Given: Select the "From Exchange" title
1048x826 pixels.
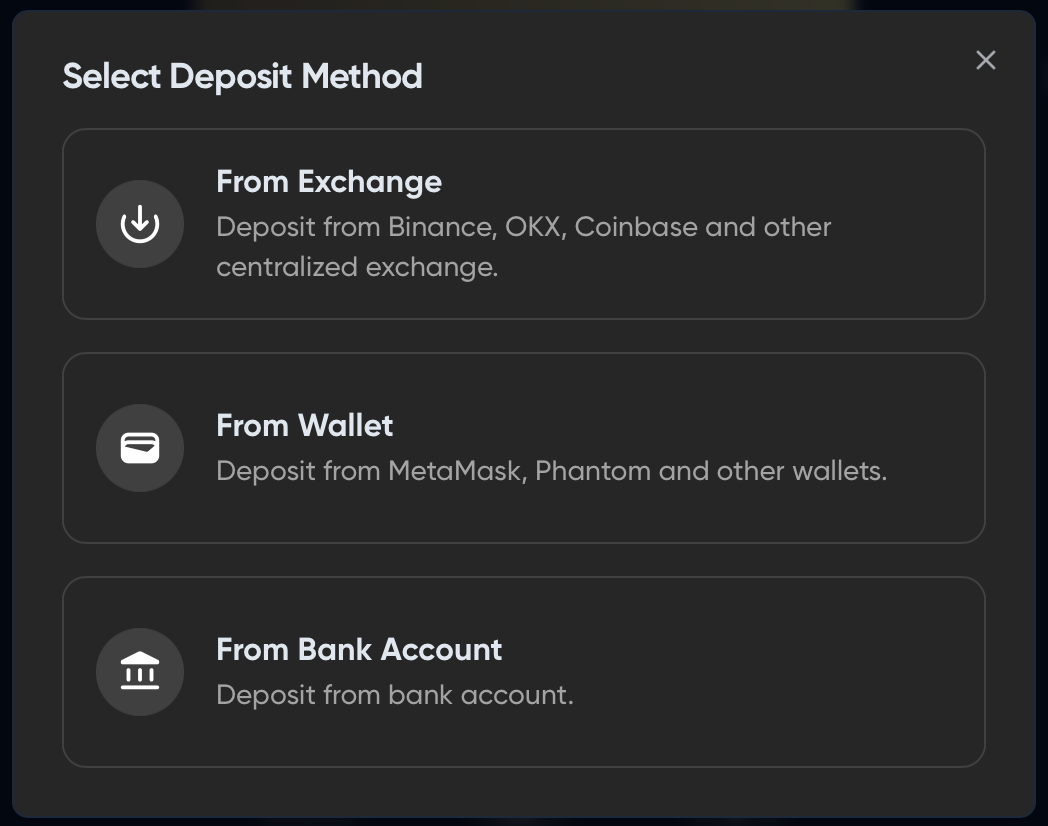Looking at the screenshot, I should tap(329, 182).
